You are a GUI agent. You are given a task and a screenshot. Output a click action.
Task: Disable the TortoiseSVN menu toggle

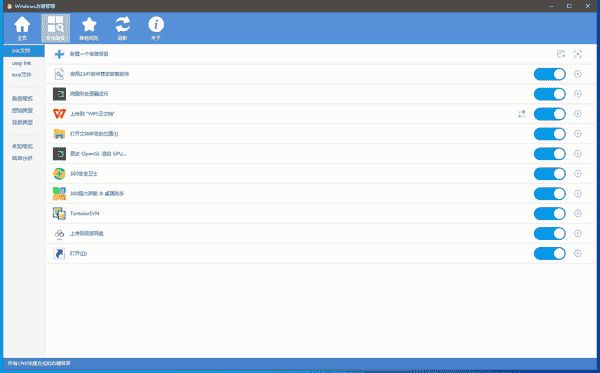(x=549, y=213)
